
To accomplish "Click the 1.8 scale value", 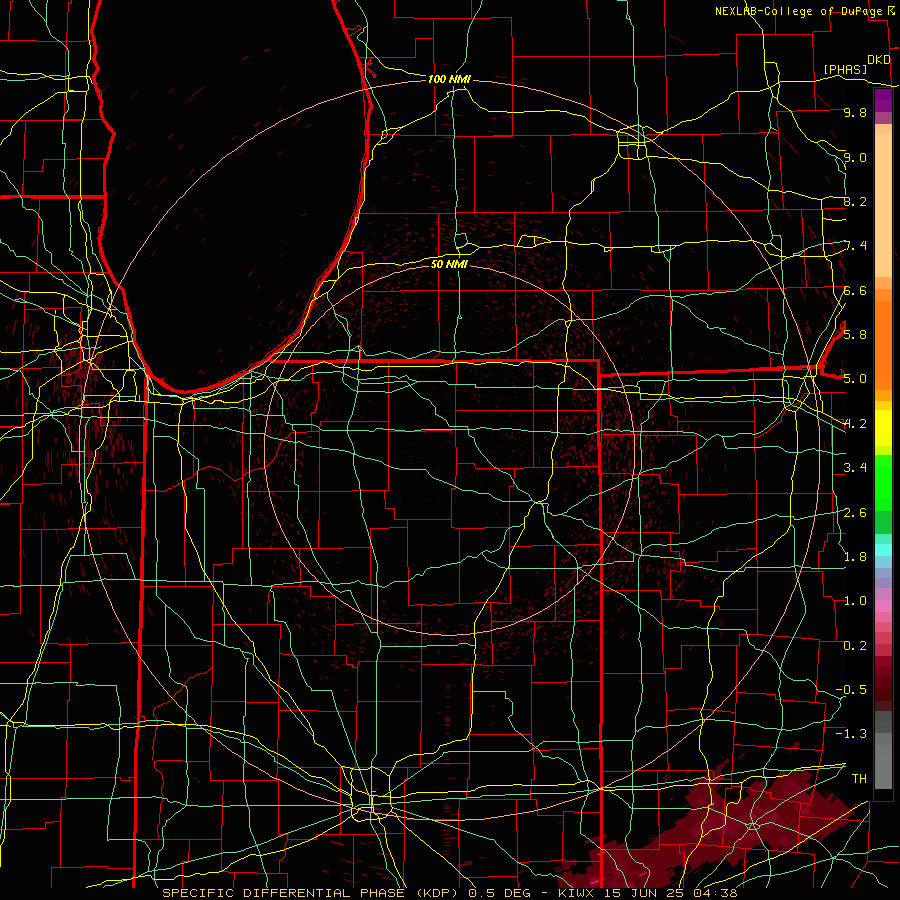I will pyautogui.click(x=855, y=556).
